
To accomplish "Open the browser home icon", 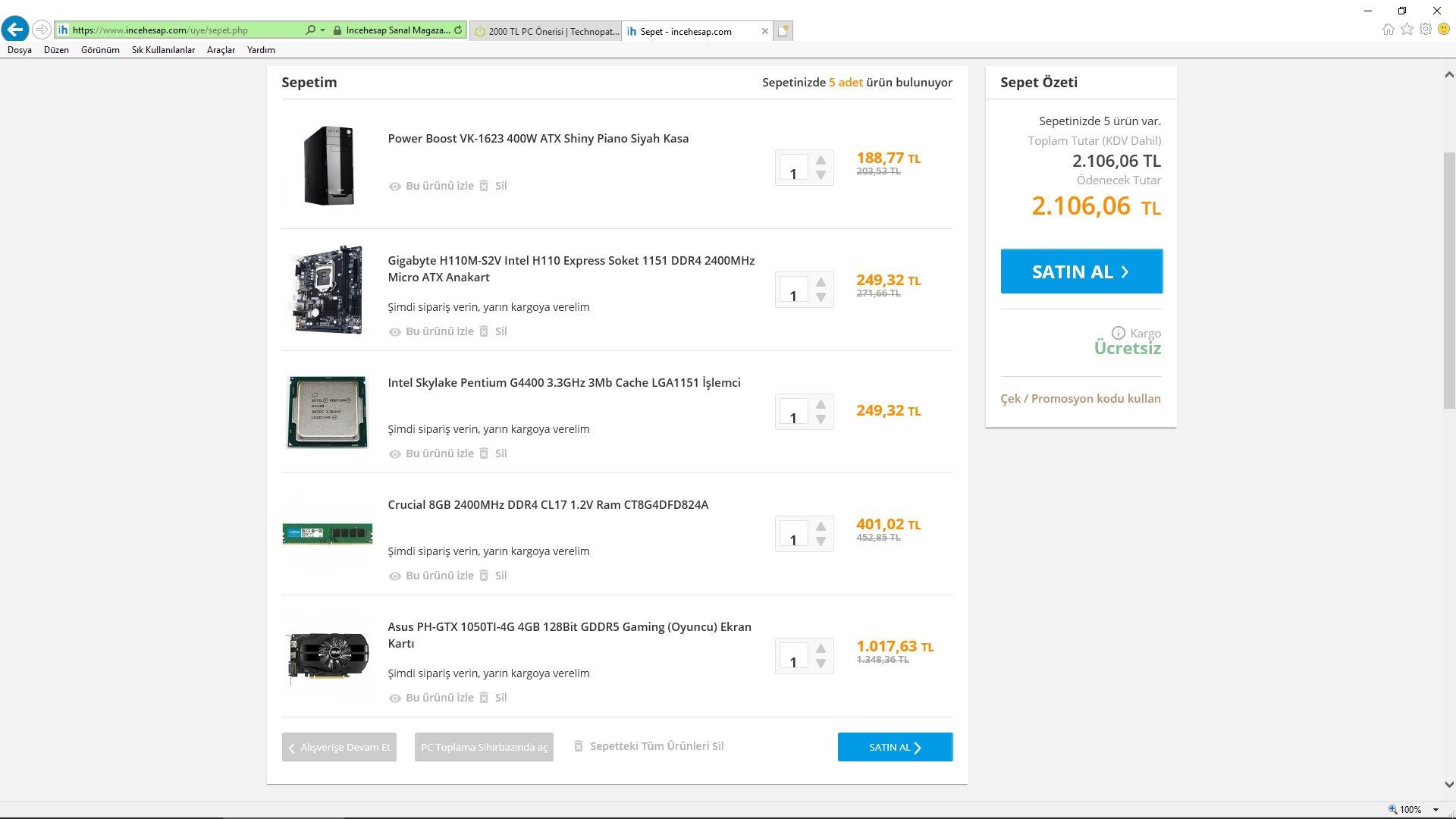I will 1388,30.
